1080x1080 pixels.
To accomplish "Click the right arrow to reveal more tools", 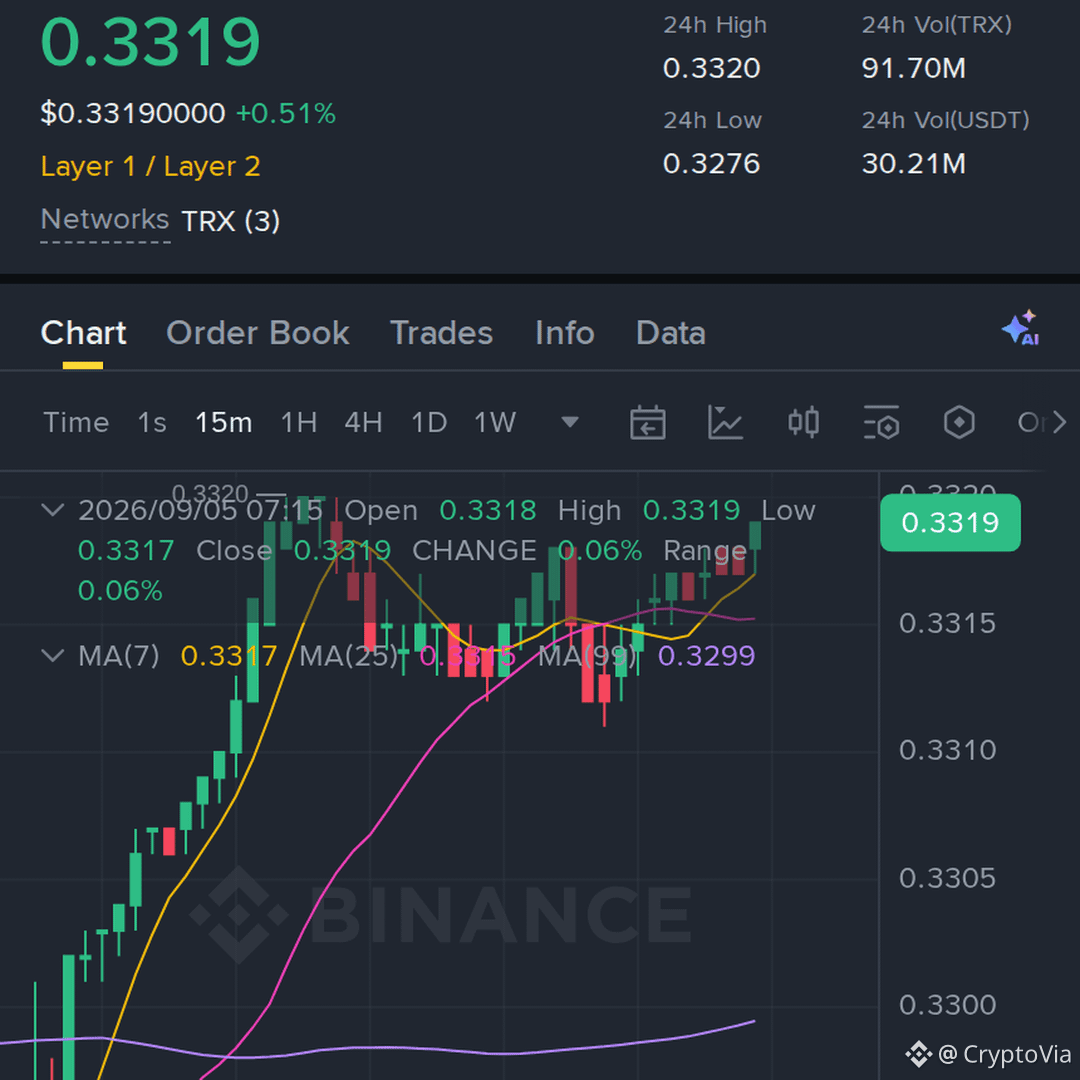I will (x=1059, y=422).
